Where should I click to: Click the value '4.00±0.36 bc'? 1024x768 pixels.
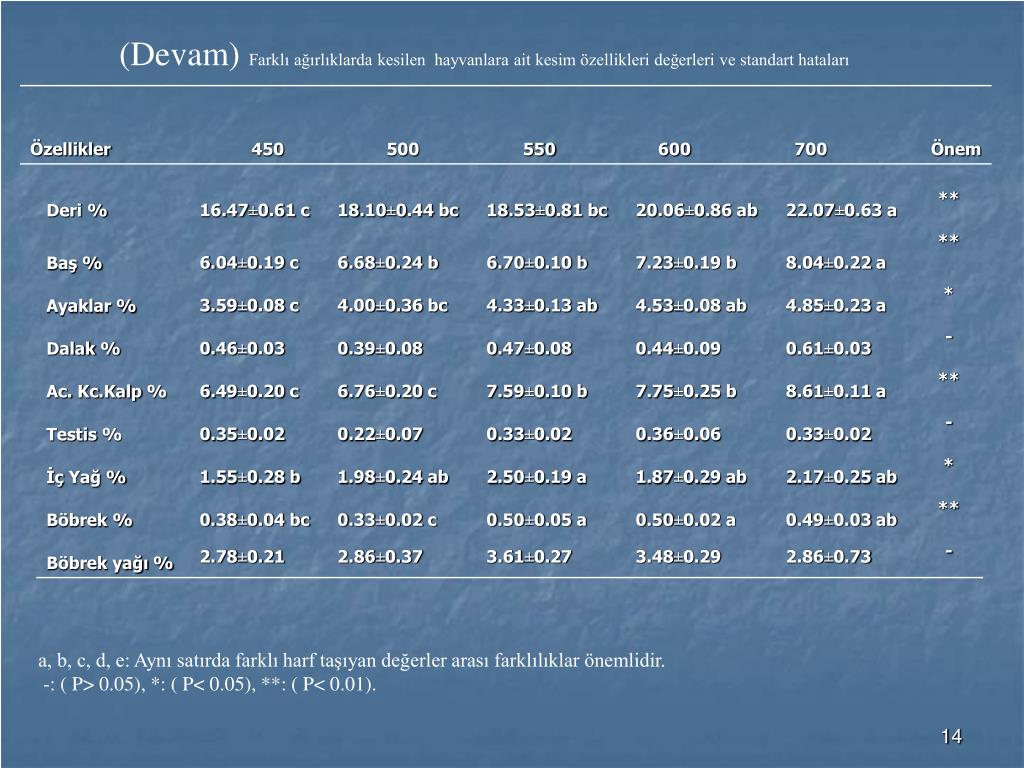tap(392, 306)
